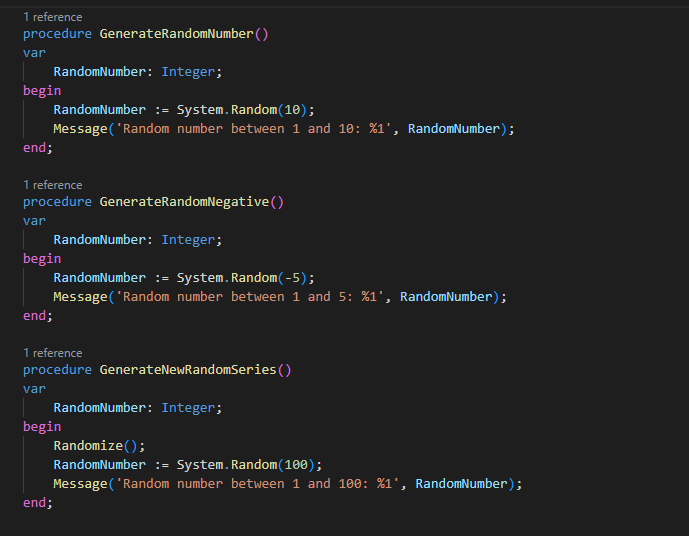
Task: Place cursor on the GenerateNewRandomSeries procedure name
Action: [x=188, y=370]
